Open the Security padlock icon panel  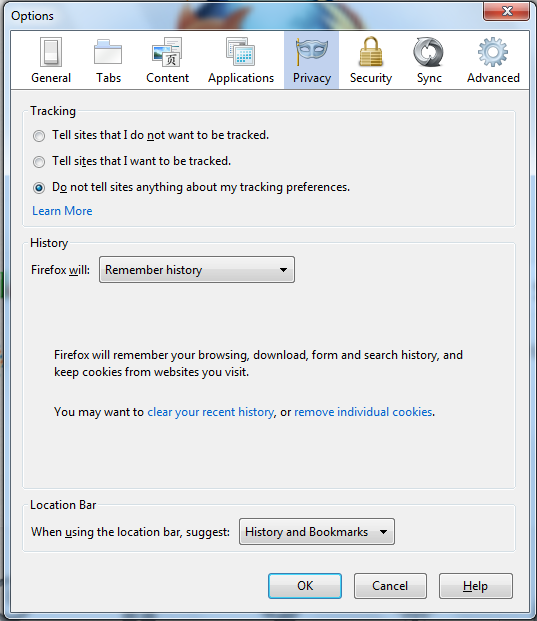click(x=371, y=60)
